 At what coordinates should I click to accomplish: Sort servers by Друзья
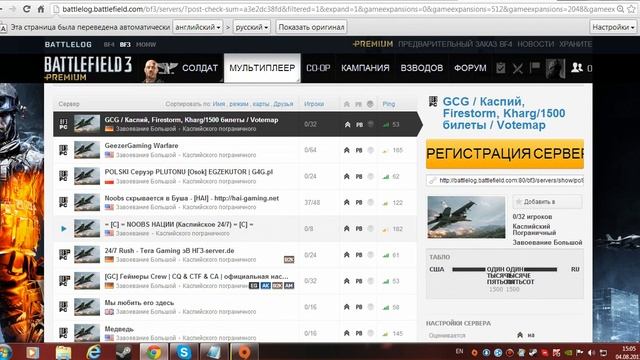pyautogui.click(x=283, y=104)
